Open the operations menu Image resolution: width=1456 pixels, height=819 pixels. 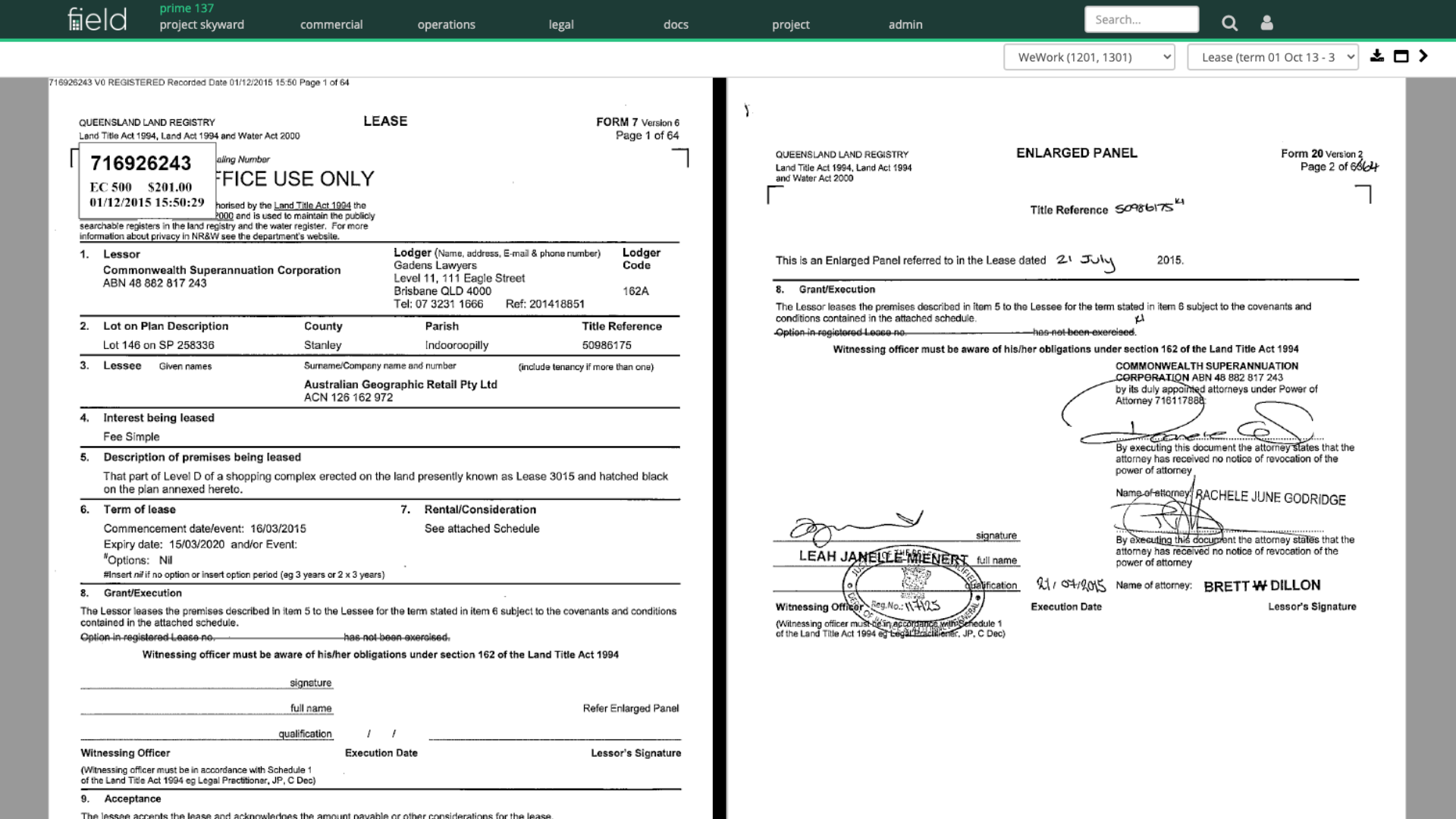point(446,24)
